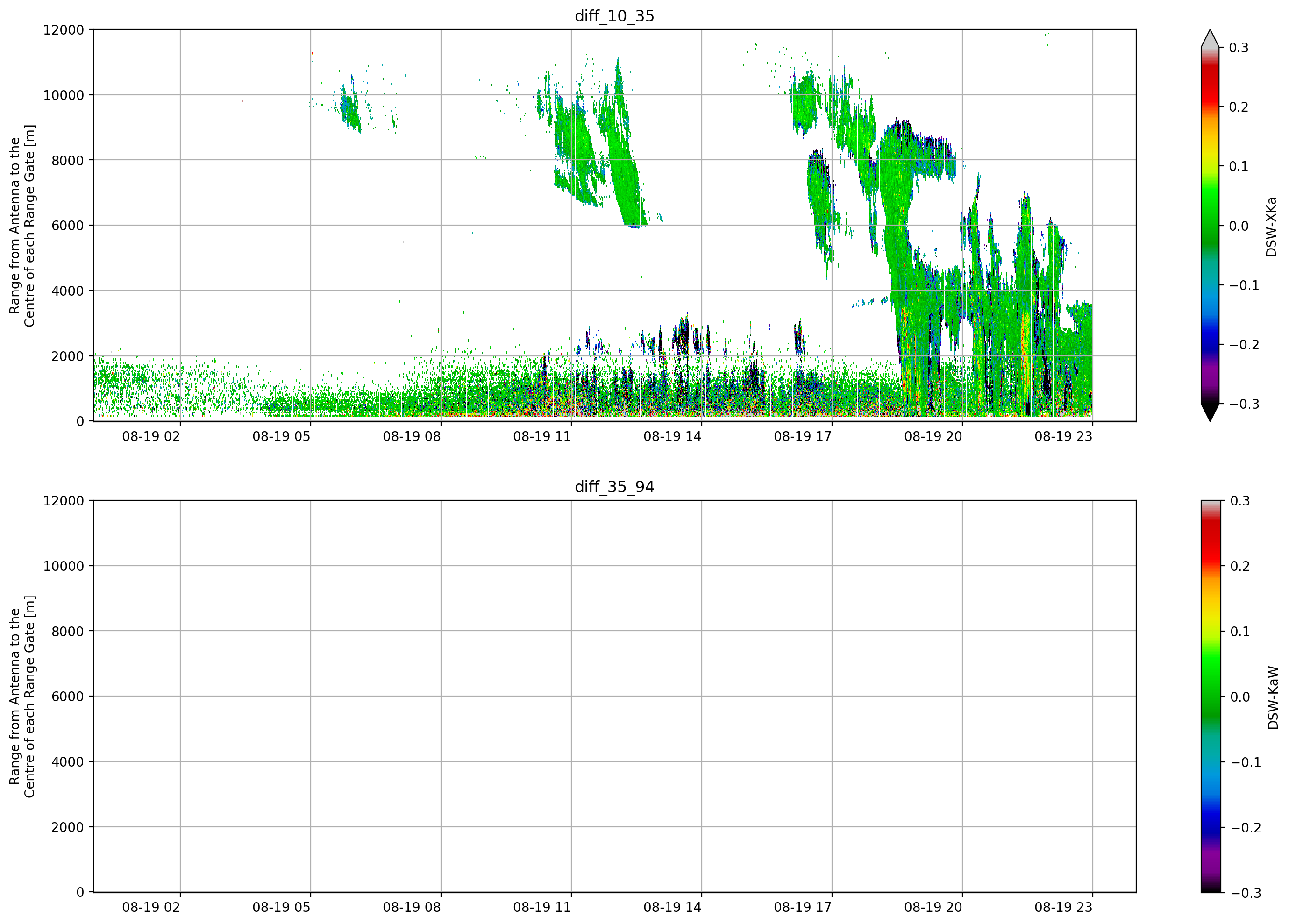Image resolution: width=1289 pixels, height=924 pixels.
Task: Click the 2000 y-tick of diff_35_94 plot
Action: click(x=68, y=827)
